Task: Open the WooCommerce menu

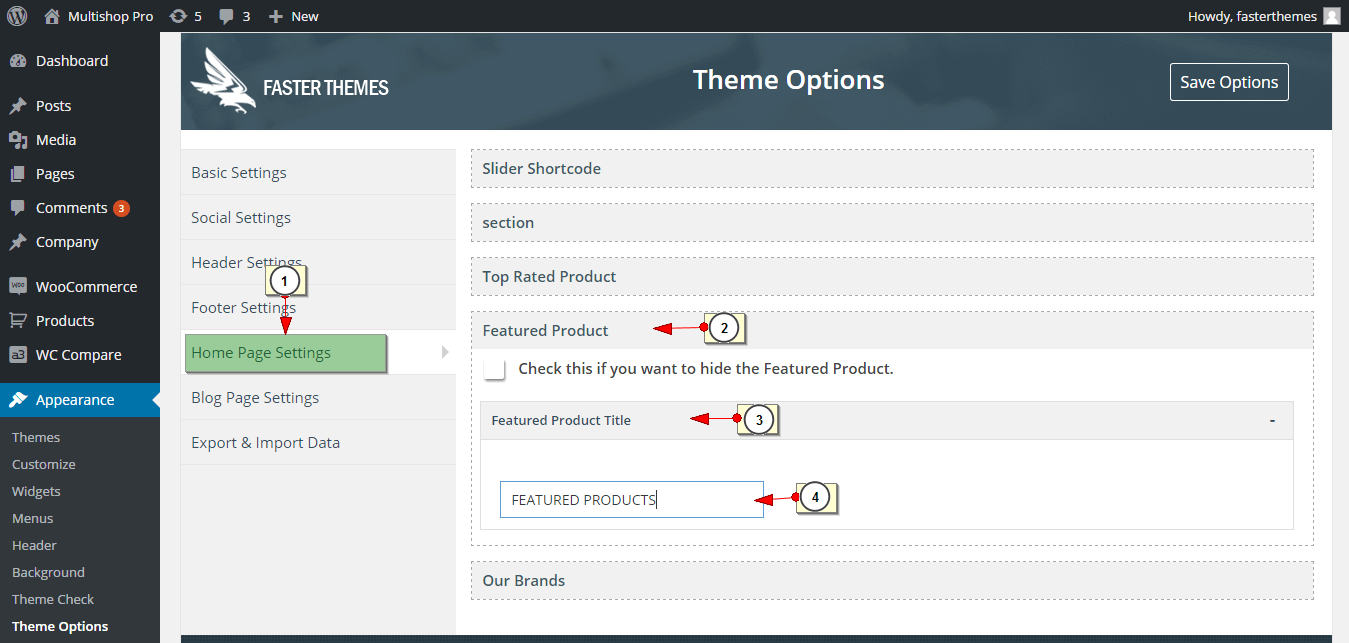Action: 80,287
